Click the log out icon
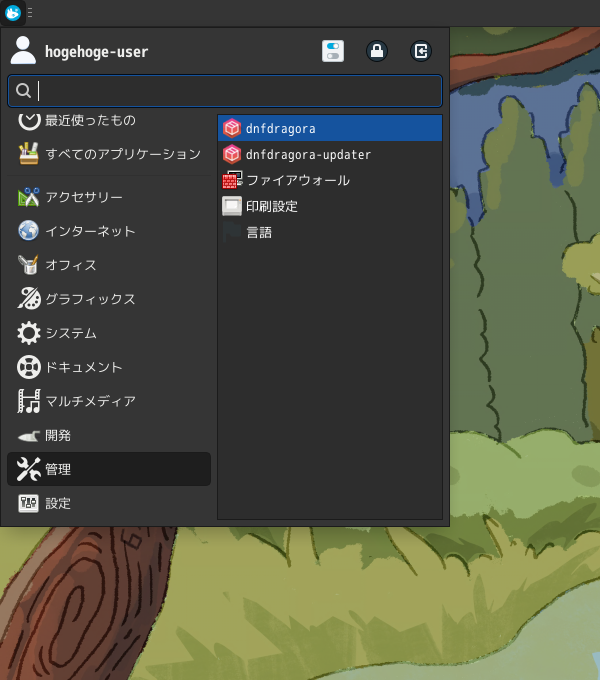The height and width of the screenshot is (680, 600). [x=421, y=51]
